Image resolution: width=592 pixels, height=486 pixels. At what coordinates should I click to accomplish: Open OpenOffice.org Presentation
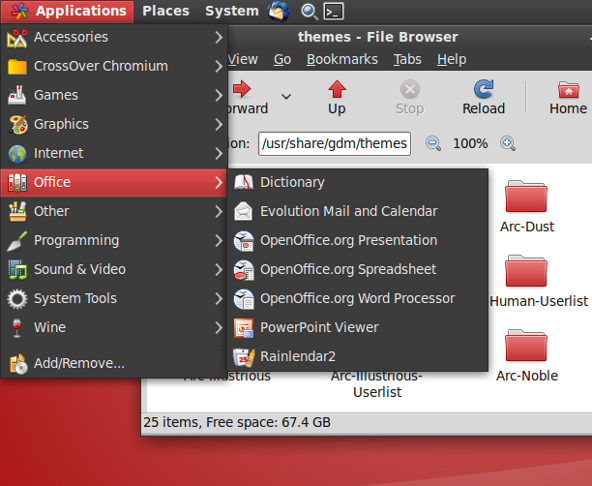click(357, 241)
